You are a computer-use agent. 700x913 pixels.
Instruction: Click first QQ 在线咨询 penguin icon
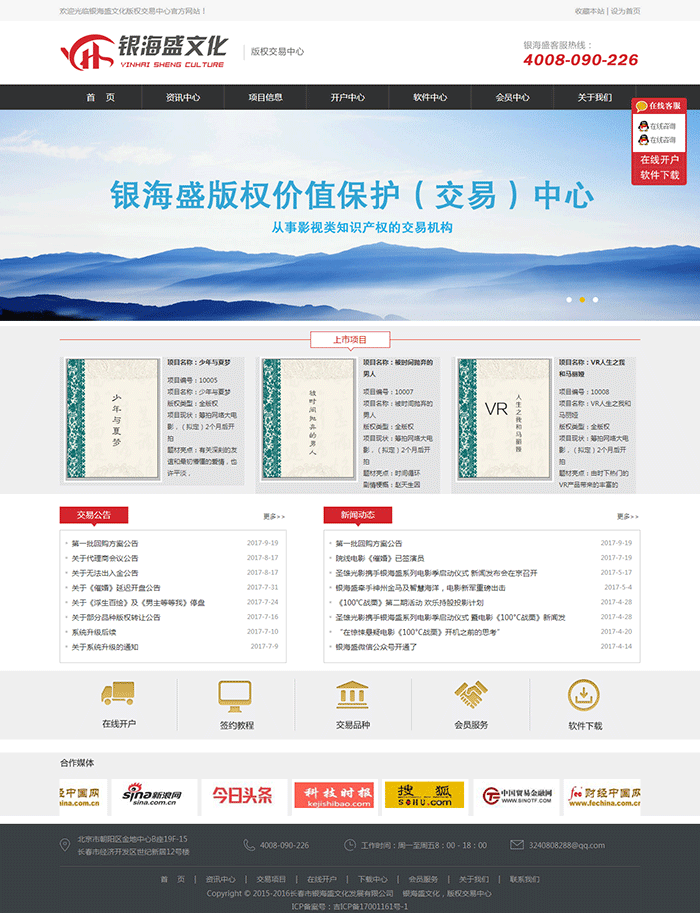tap(644, 126)
